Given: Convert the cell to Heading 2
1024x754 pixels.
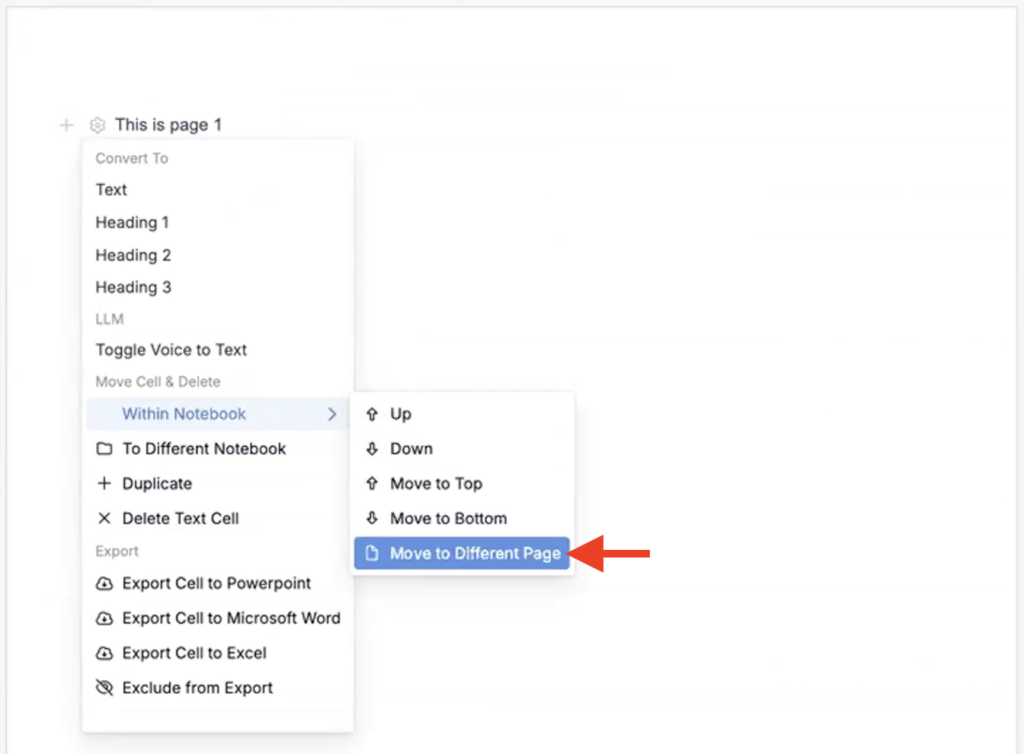Looking at the screenshot, I should click(133, 255).
